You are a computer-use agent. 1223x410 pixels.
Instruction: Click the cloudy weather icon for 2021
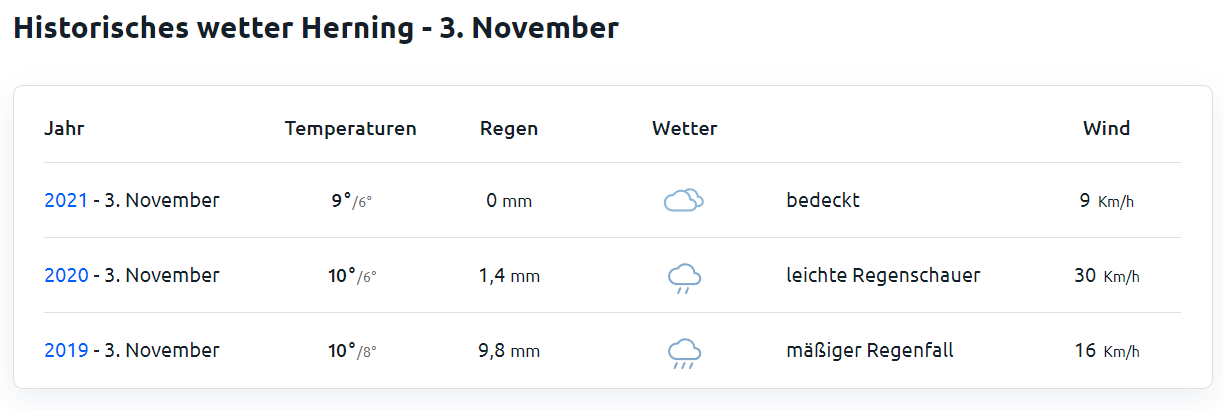(x=684, y=201)
